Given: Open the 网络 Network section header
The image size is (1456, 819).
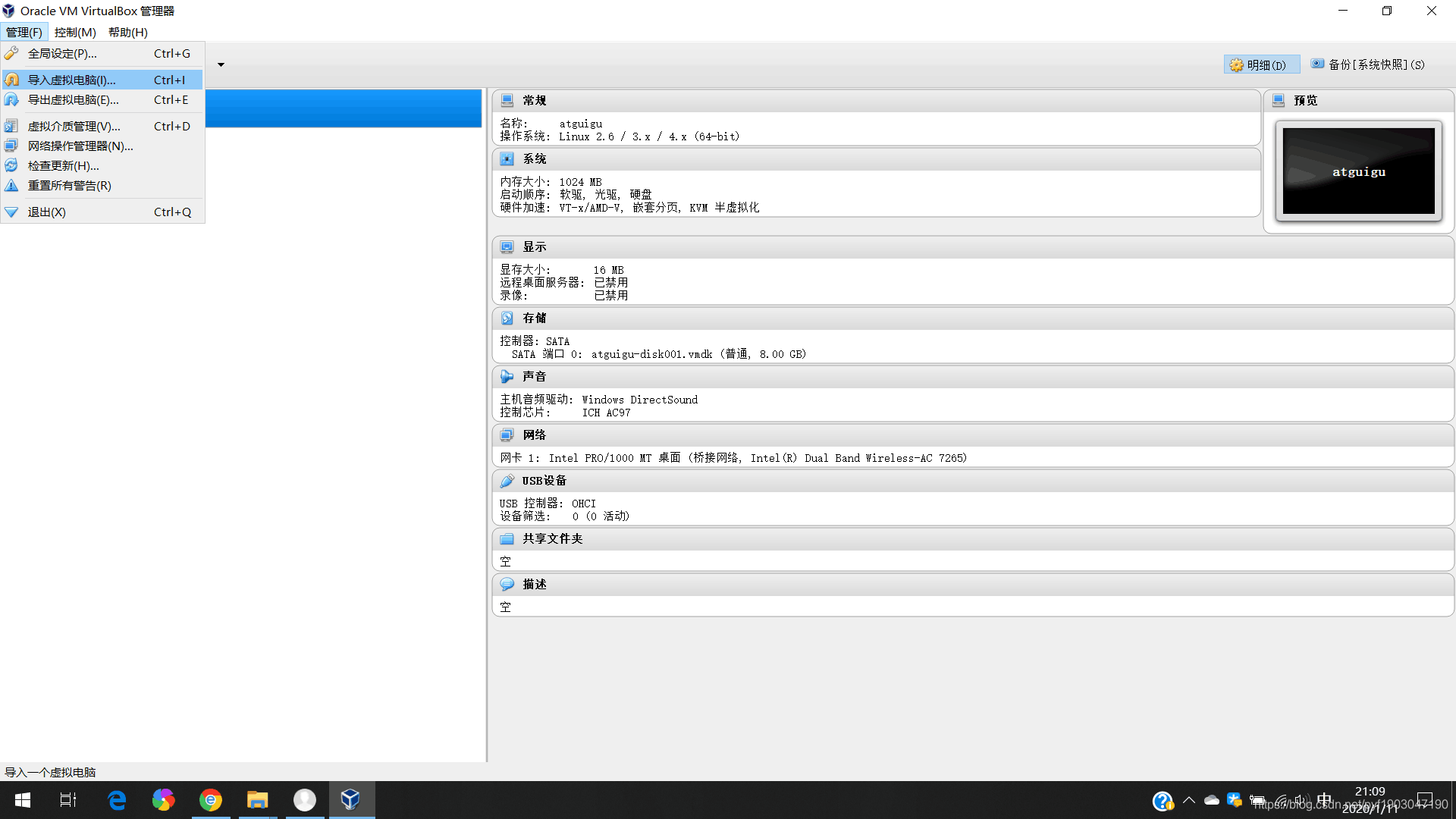Looking at the screenshot, I should pos(973,435).
